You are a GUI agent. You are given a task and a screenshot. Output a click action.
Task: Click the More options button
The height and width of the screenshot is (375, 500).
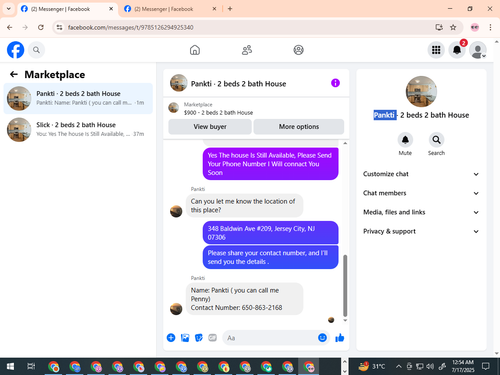[x=299, y=127]
